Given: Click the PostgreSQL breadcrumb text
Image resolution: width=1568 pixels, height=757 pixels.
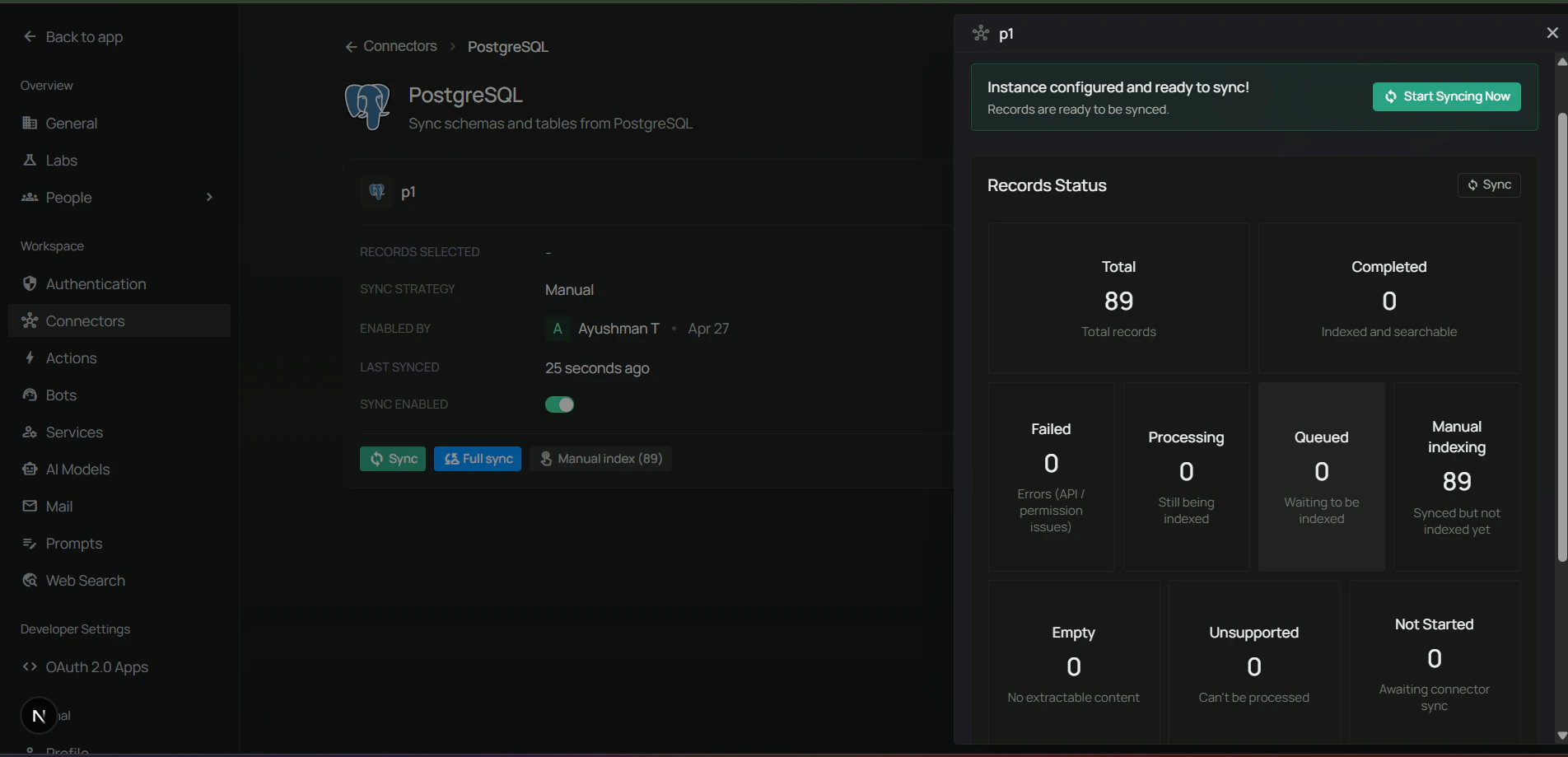Looking at the screenshot, I should coord(508,47).
